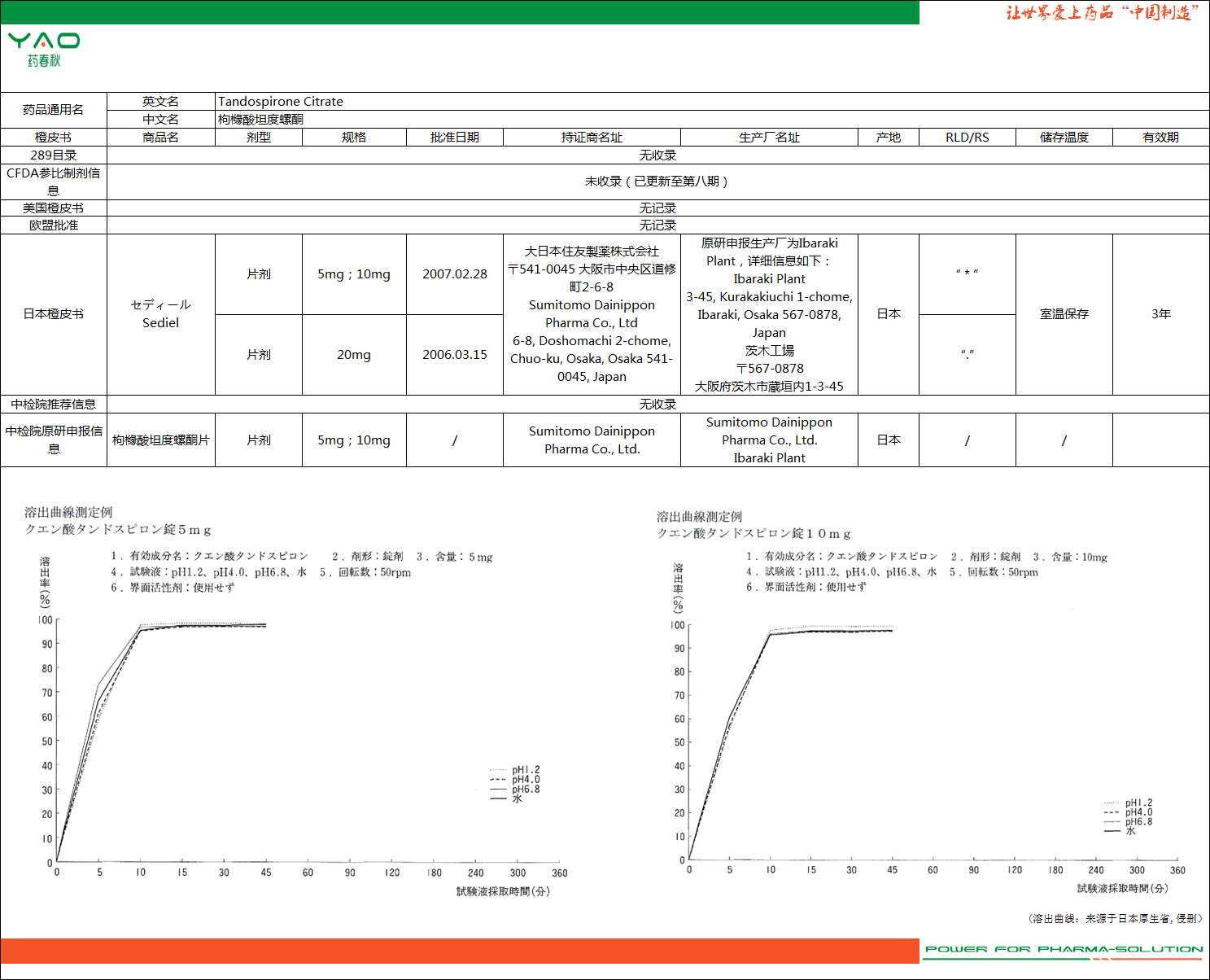Screen dimensions: 1210x980
Task: Click 5mg；10mg in the 中检院原研申报信息 row
Action: click(354, 440)
